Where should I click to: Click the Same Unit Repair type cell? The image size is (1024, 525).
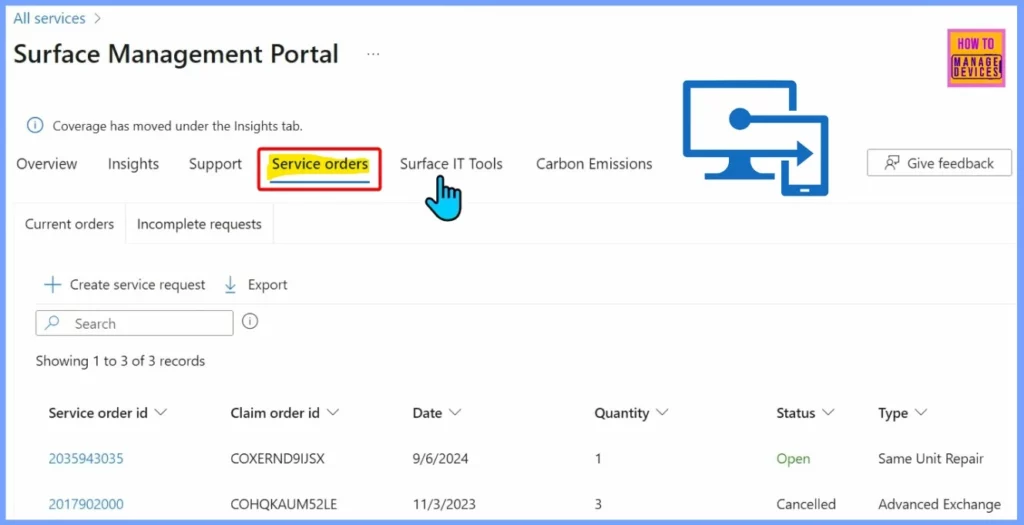point(931,458)
